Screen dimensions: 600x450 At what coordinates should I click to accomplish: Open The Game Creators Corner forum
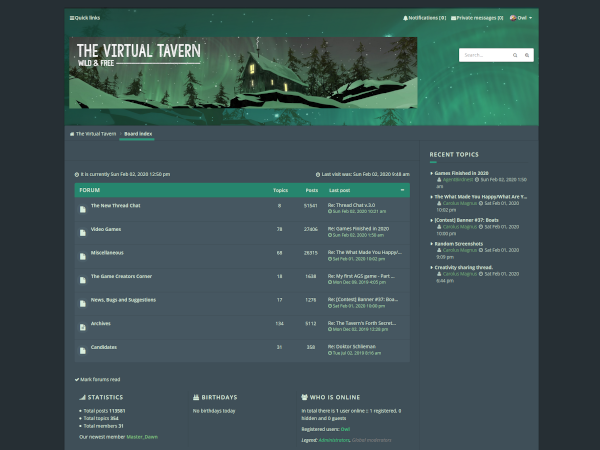(x=121, y=276)
